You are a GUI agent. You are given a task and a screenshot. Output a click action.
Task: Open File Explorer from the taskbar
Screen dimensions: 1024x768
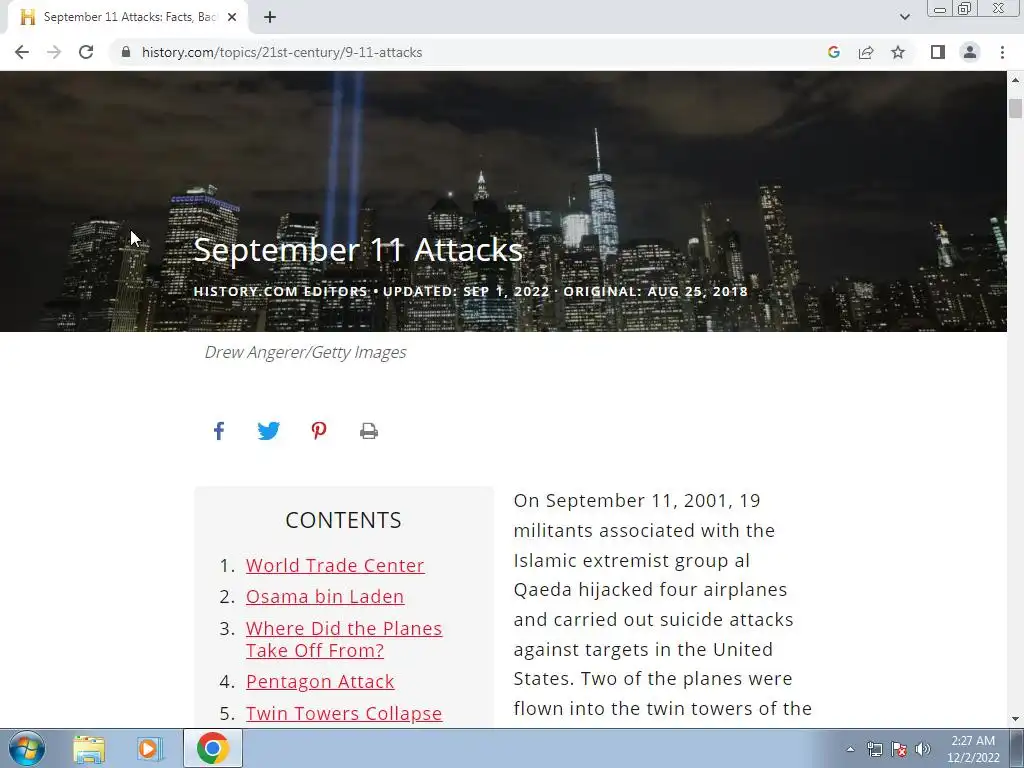(x=89, y=748)
